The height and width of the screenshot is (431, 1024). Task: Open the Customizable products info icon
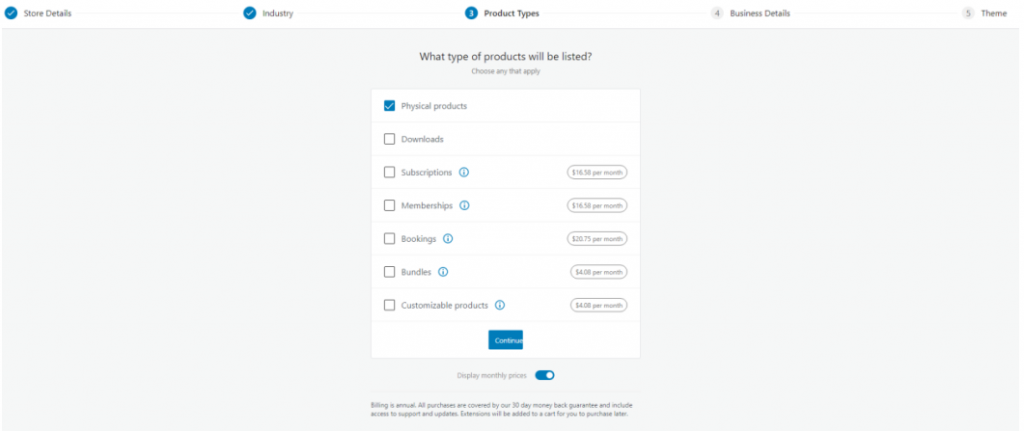(x=500, y=305)
